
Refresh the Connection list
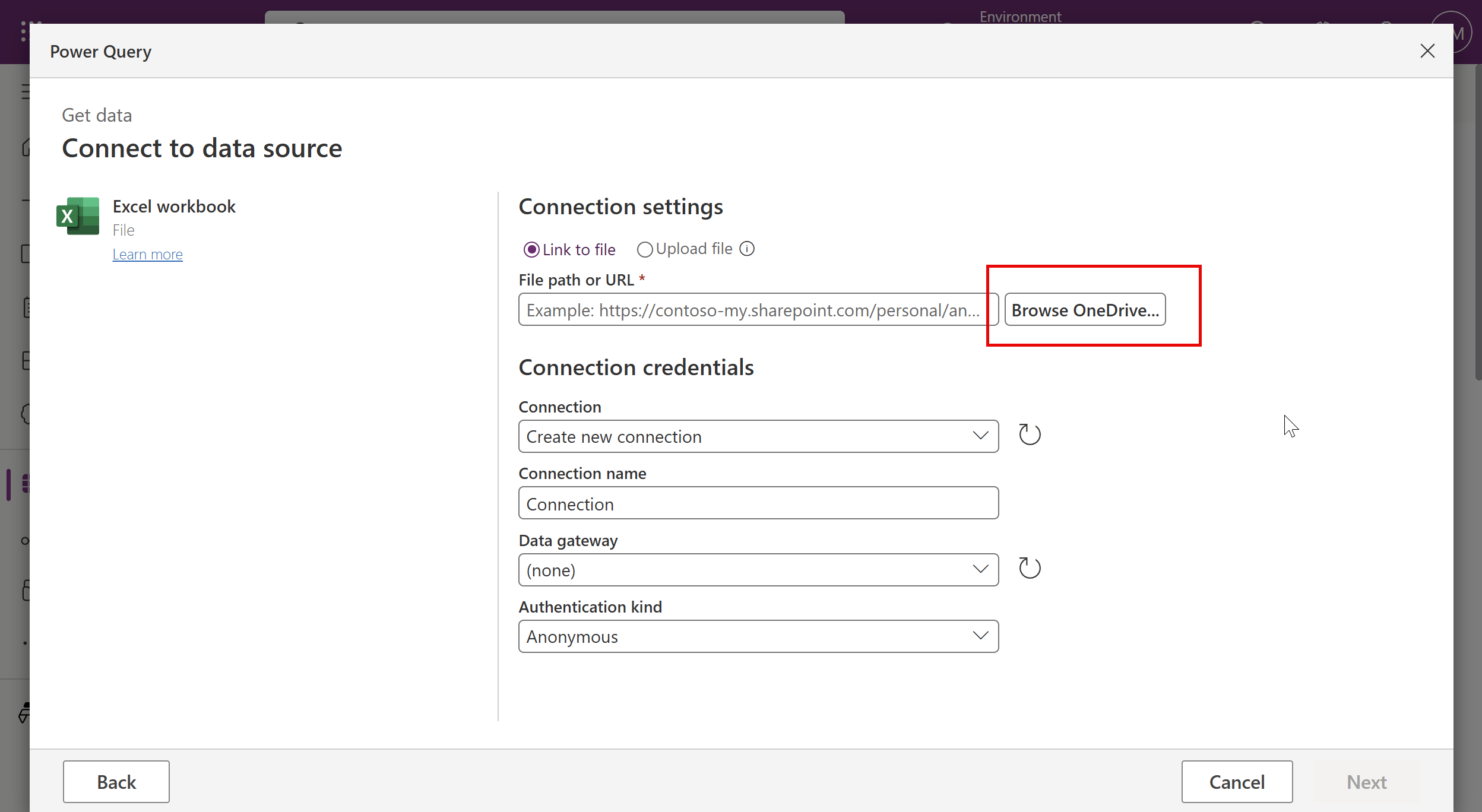[x=1030, y=434]
